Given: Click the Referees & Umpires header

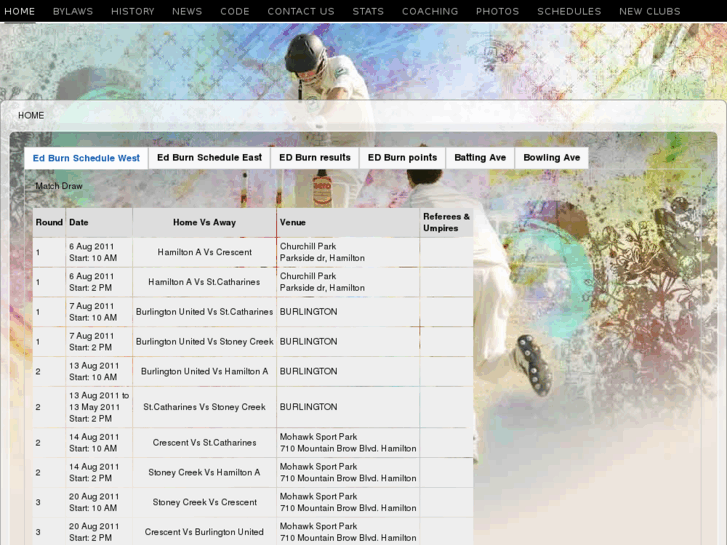Looking at the screenshot, I should (x=446, y=222).
